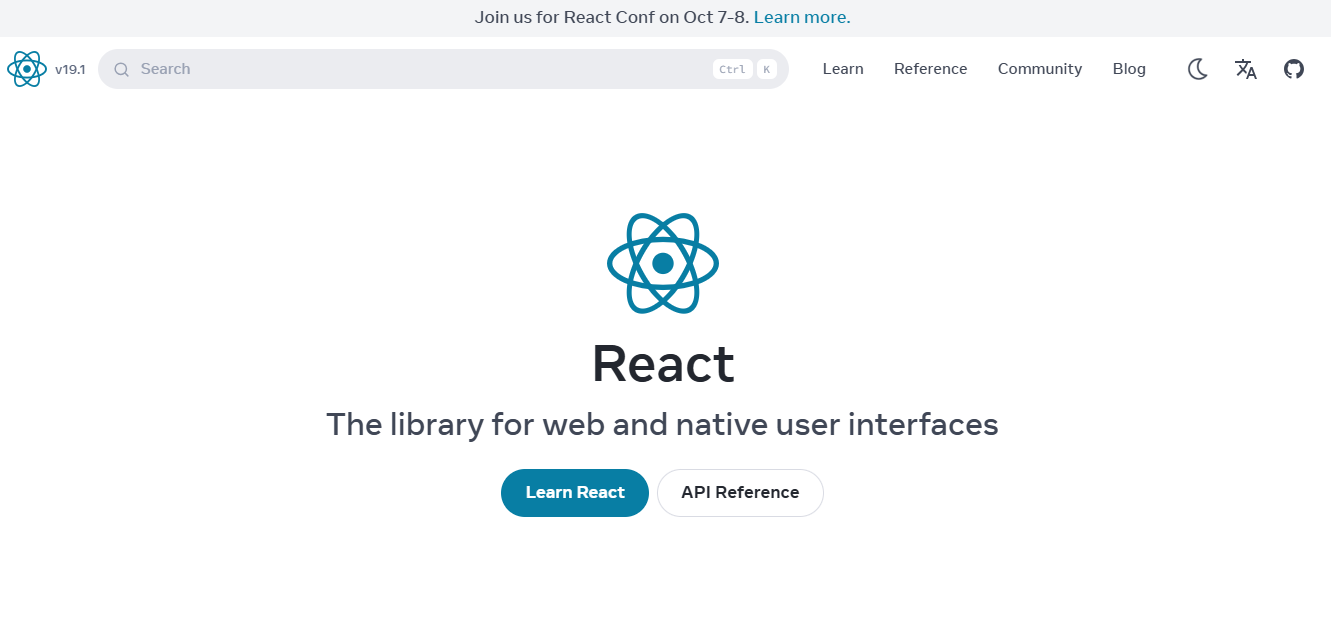Open the Reference section
This screenshot has height=632, width=1331.
(930, 68)
